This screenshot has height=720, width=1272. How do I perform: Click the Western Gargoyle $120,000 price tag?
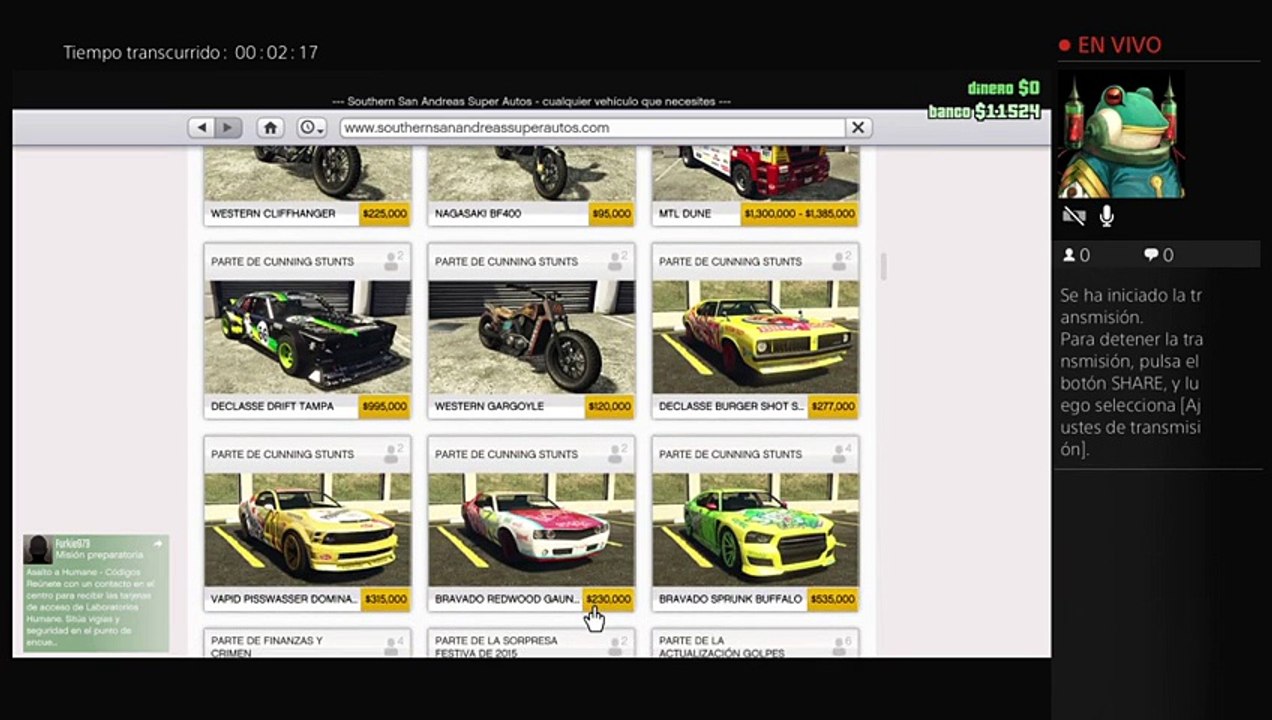pyautogui.click(x=609, y=406)
